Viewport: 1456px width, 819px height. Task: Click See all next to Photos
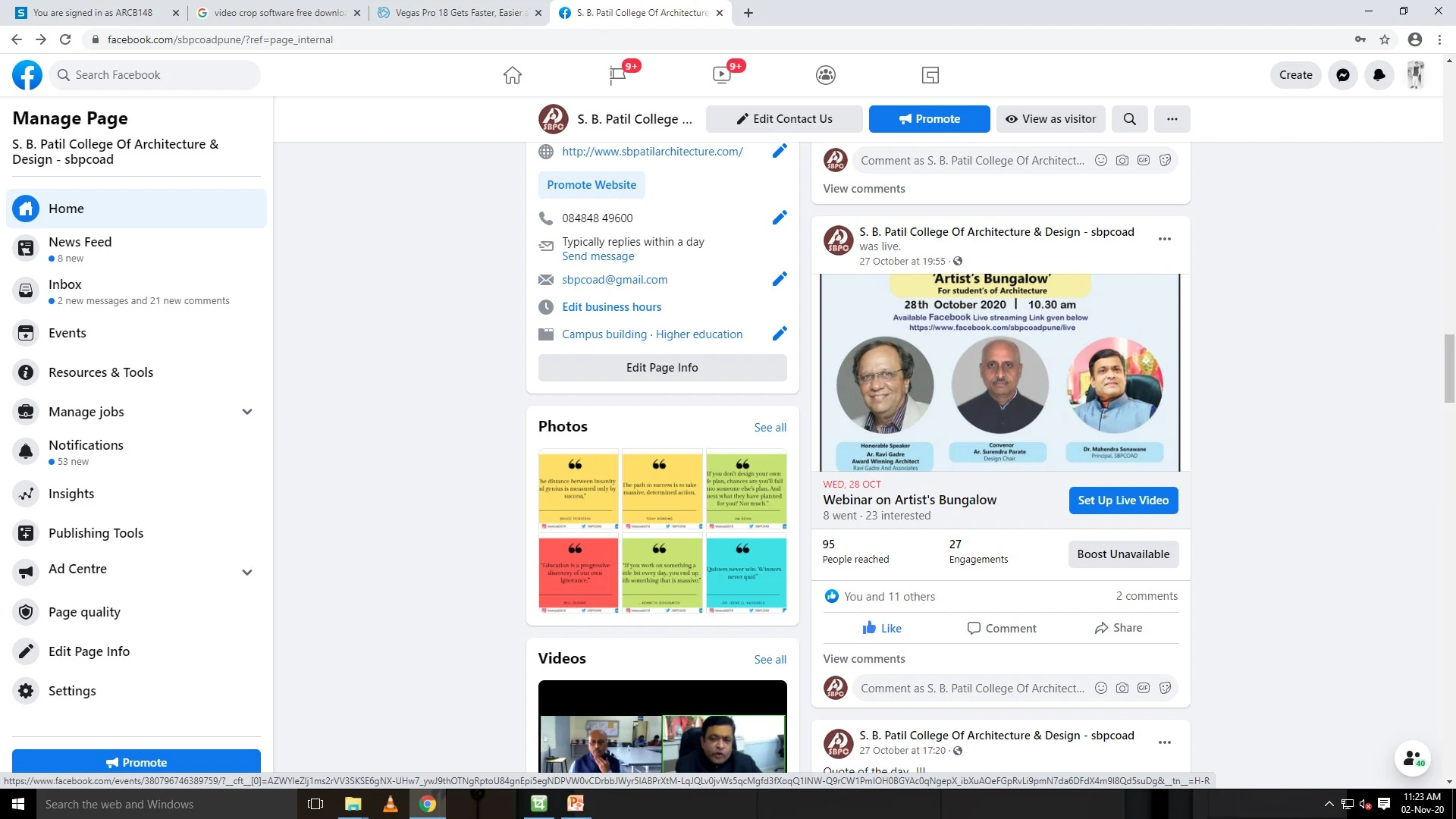point(770,428)
